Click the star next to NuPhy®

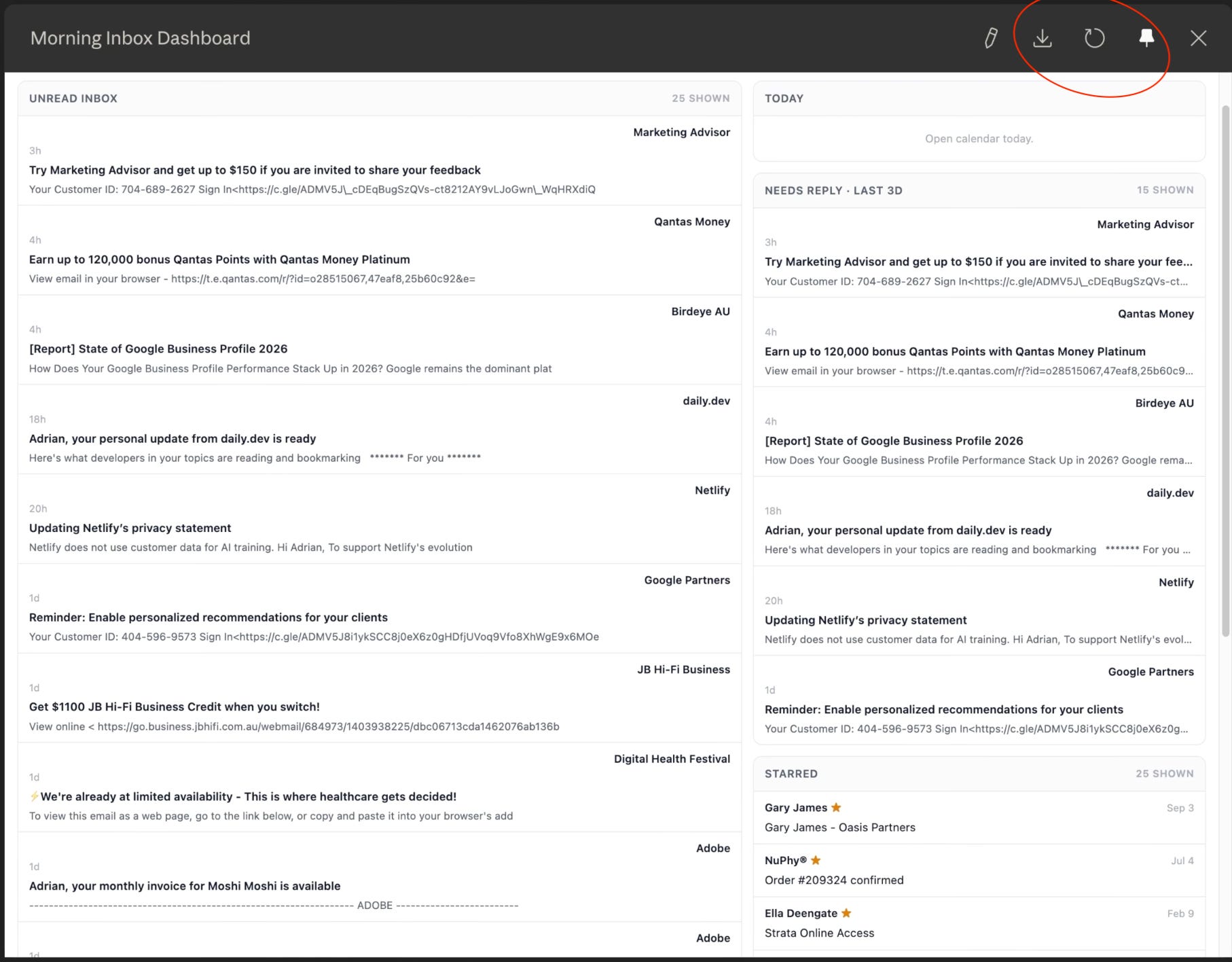816,860
